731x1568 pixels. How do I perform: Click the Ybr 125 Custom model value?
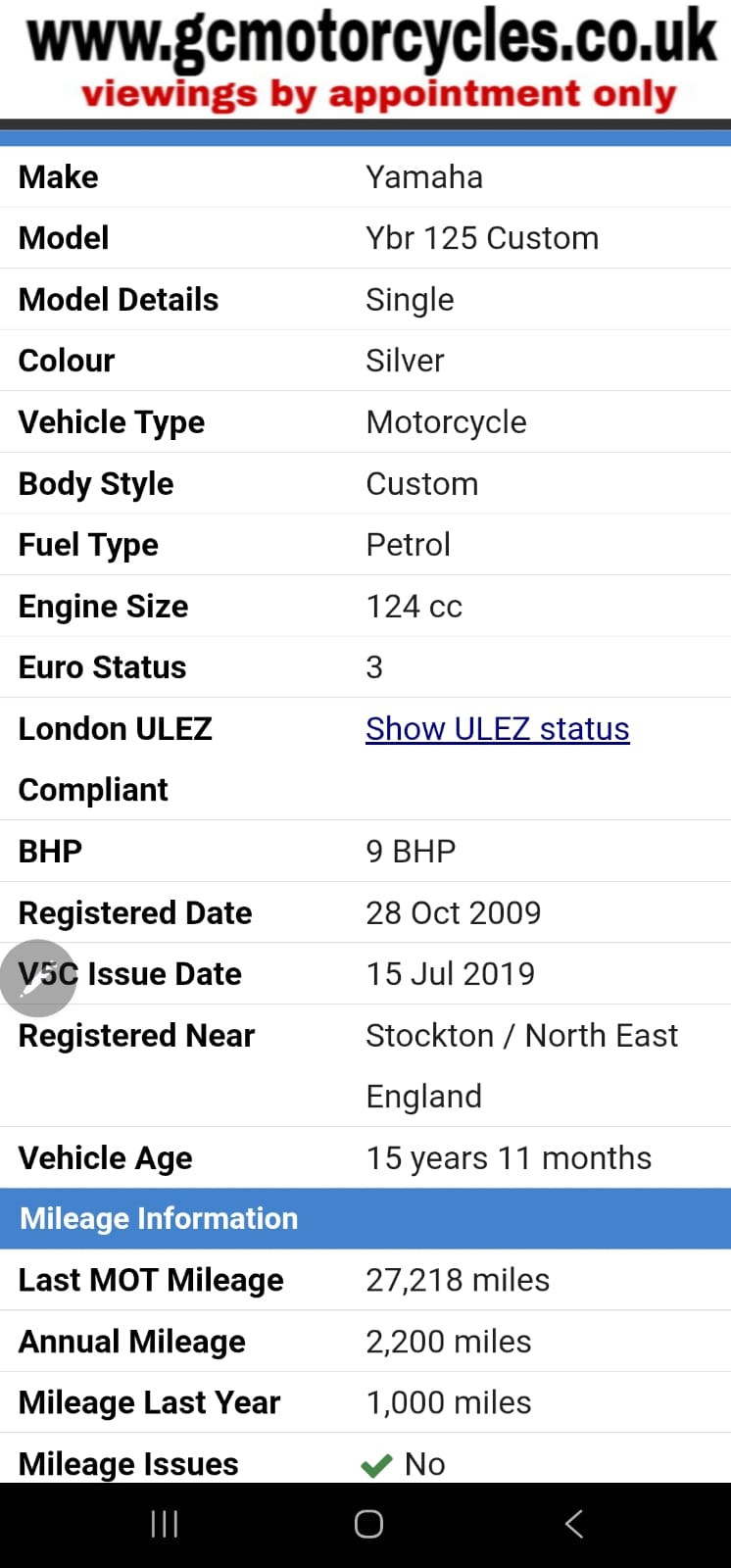[481, 238]
